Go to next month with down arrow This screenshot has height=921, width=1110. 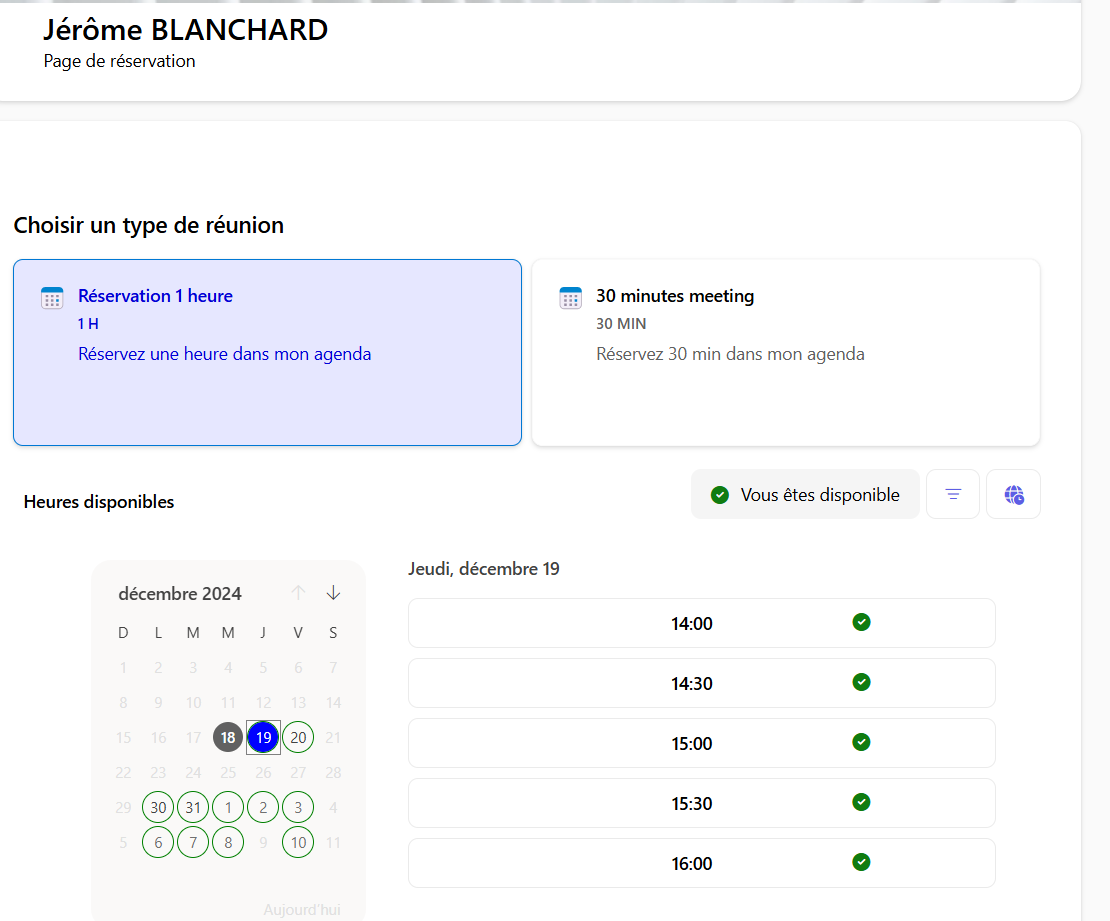coord(333,593)
